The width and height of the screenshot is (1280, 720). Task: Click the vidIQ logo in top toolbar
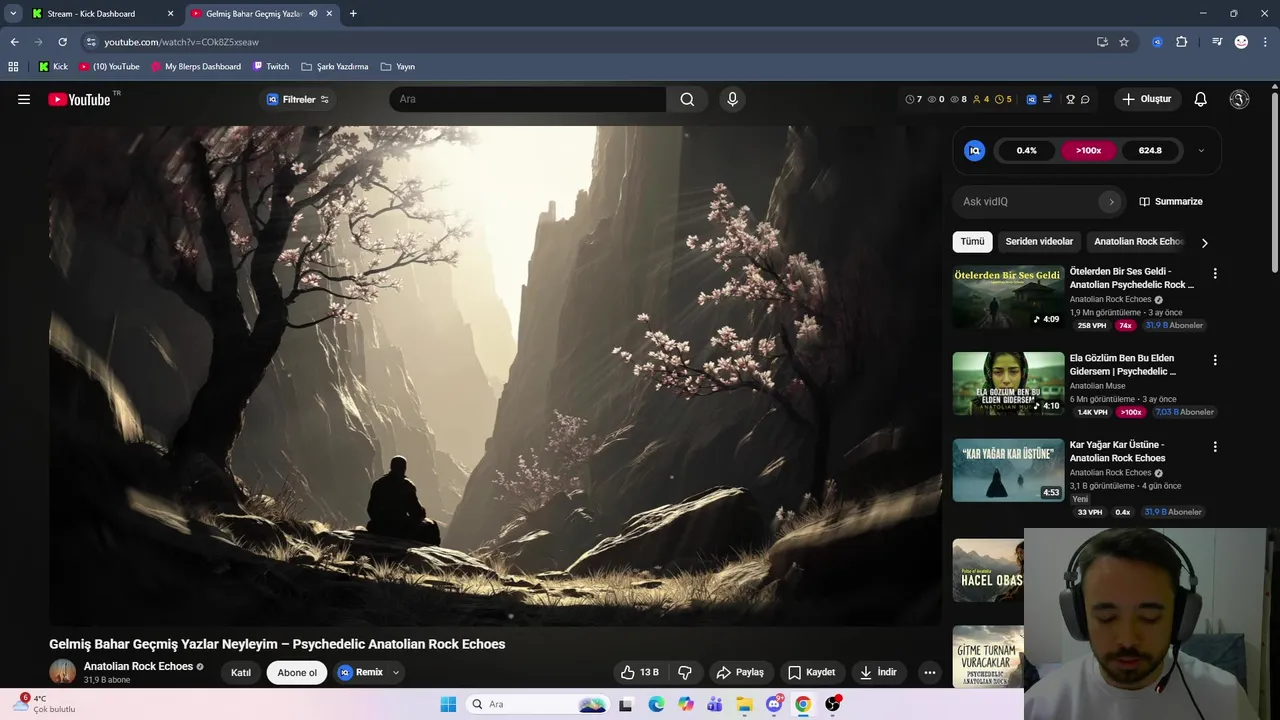1031,99
